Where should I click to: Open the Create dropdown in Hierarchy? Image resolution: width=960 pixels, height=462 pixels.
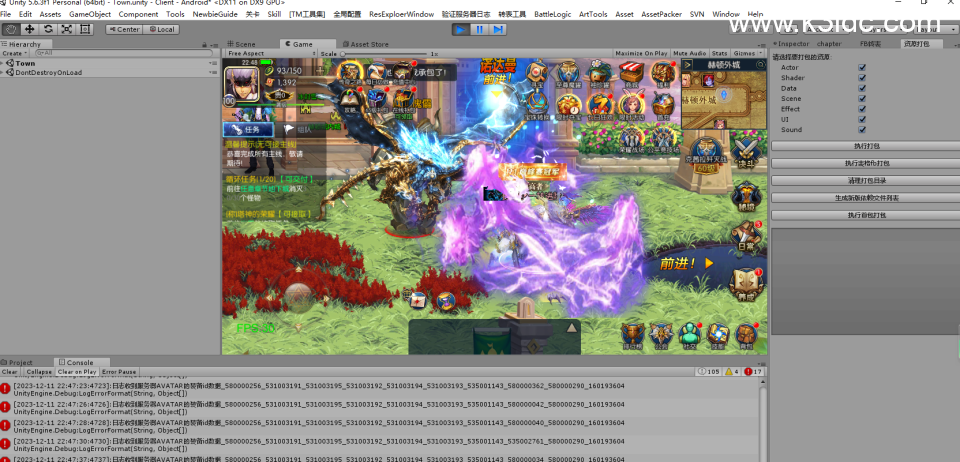(x=13, y=53)
